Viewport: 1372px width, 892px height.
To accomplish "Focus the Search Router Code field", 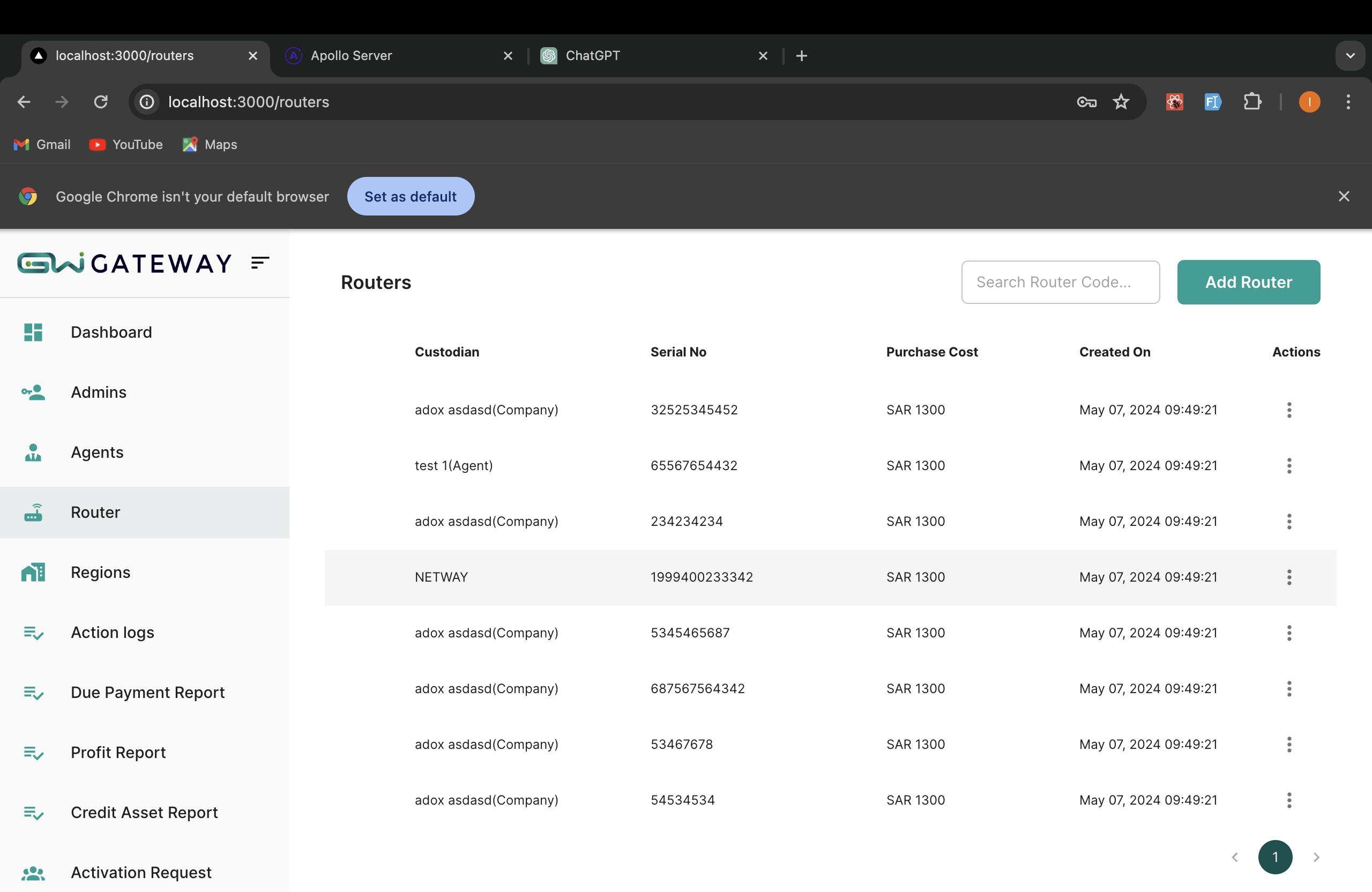I will pyautogui.click(x=1060, y=282).
